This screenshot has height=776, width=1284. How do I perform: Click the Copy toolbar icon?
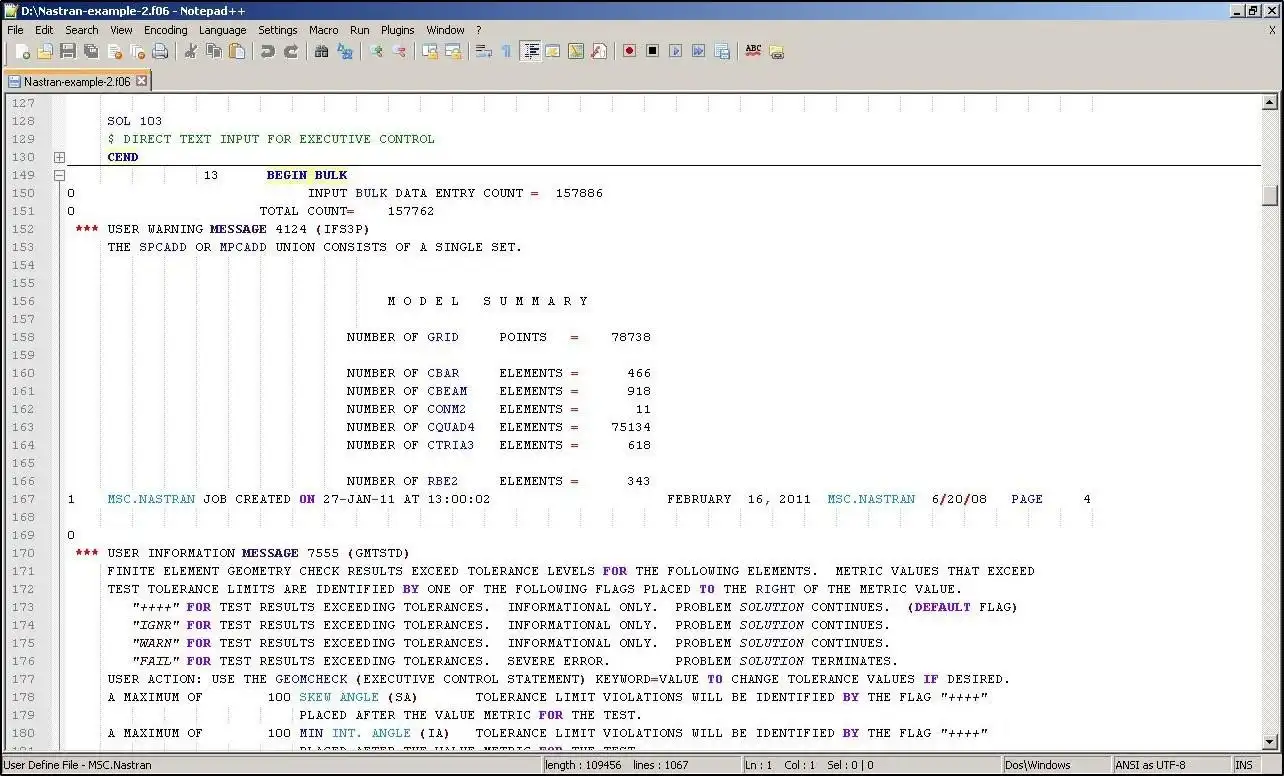coord(214,51)
